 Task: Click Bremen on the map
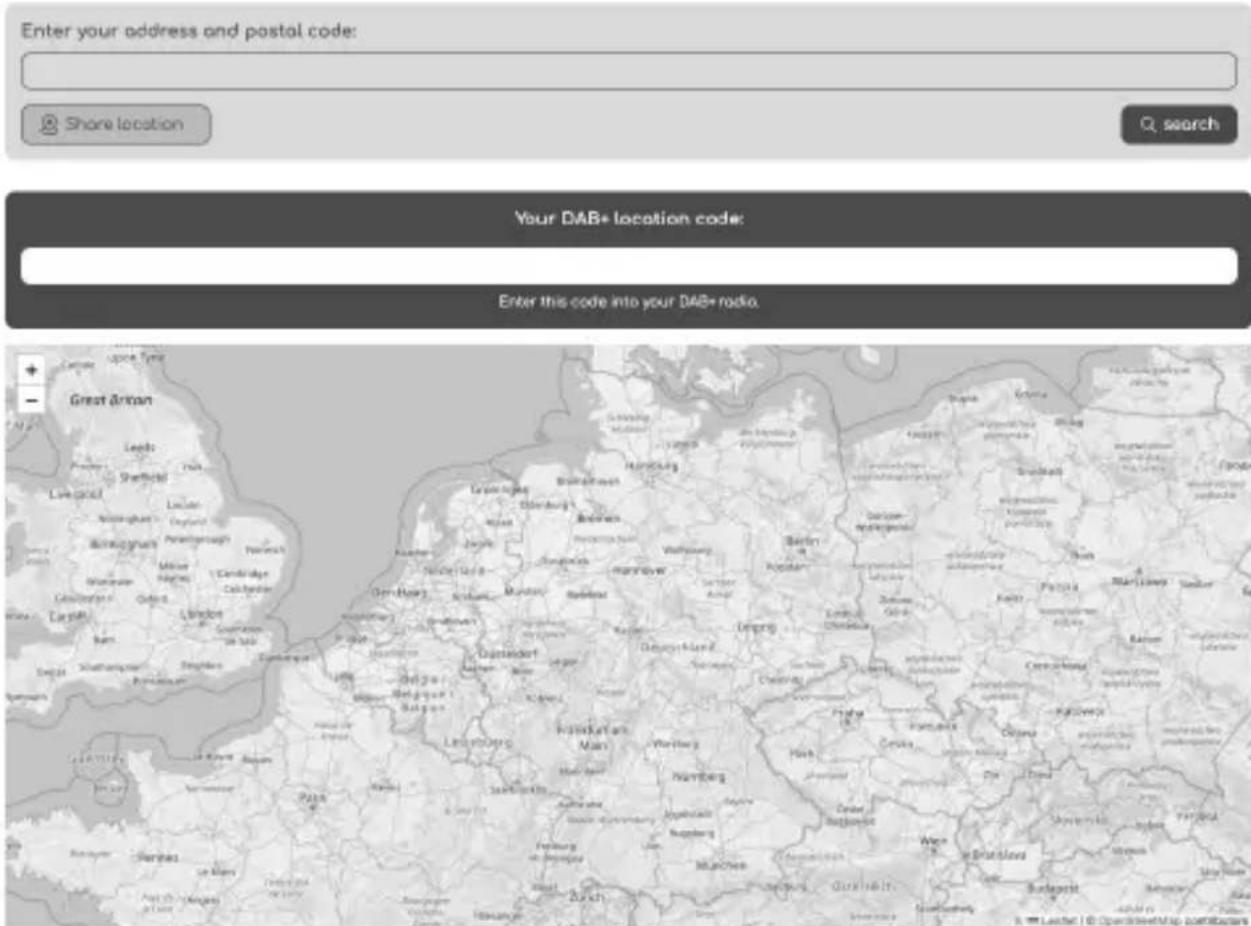pyautogui.click(x=599, y=518)
